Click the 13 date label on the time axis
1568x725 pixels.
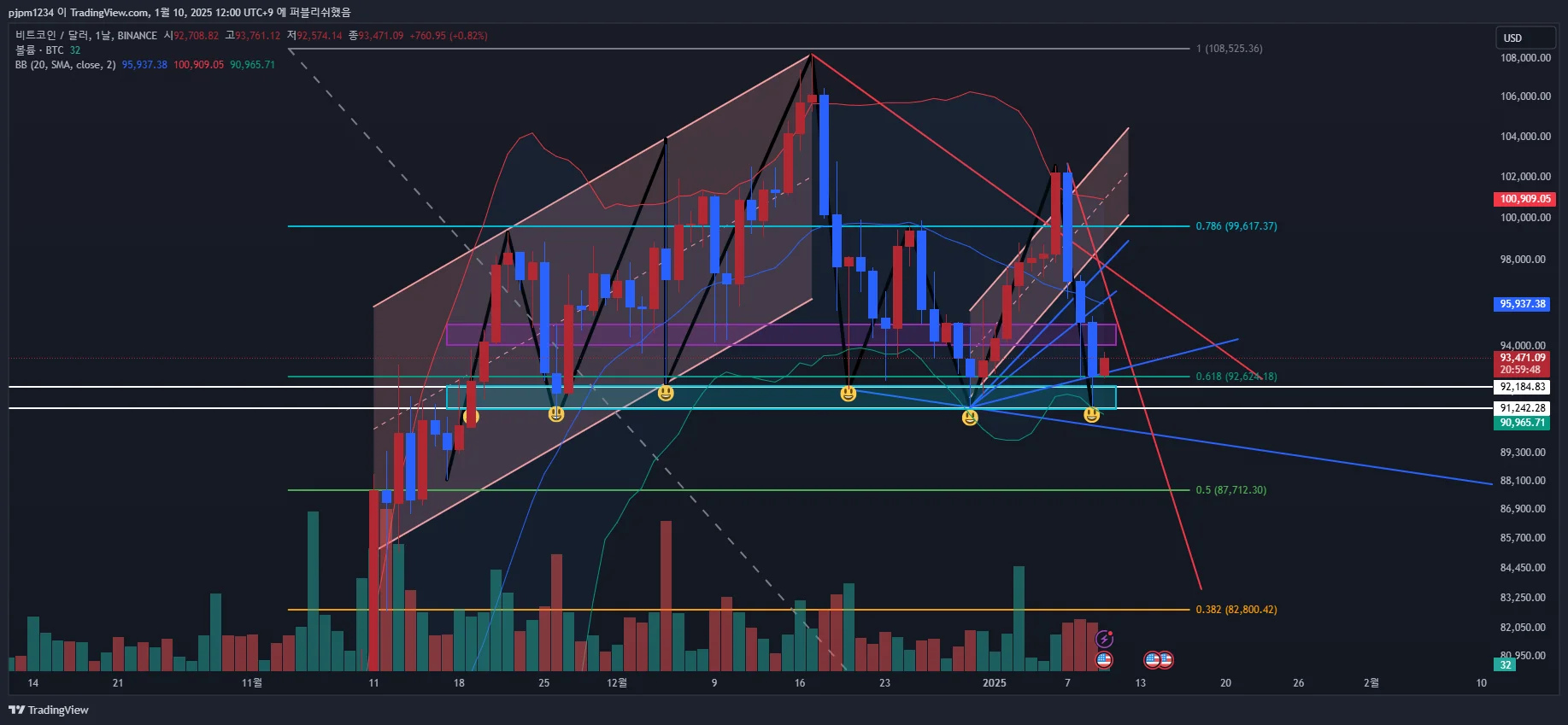tap(1140, 683)
